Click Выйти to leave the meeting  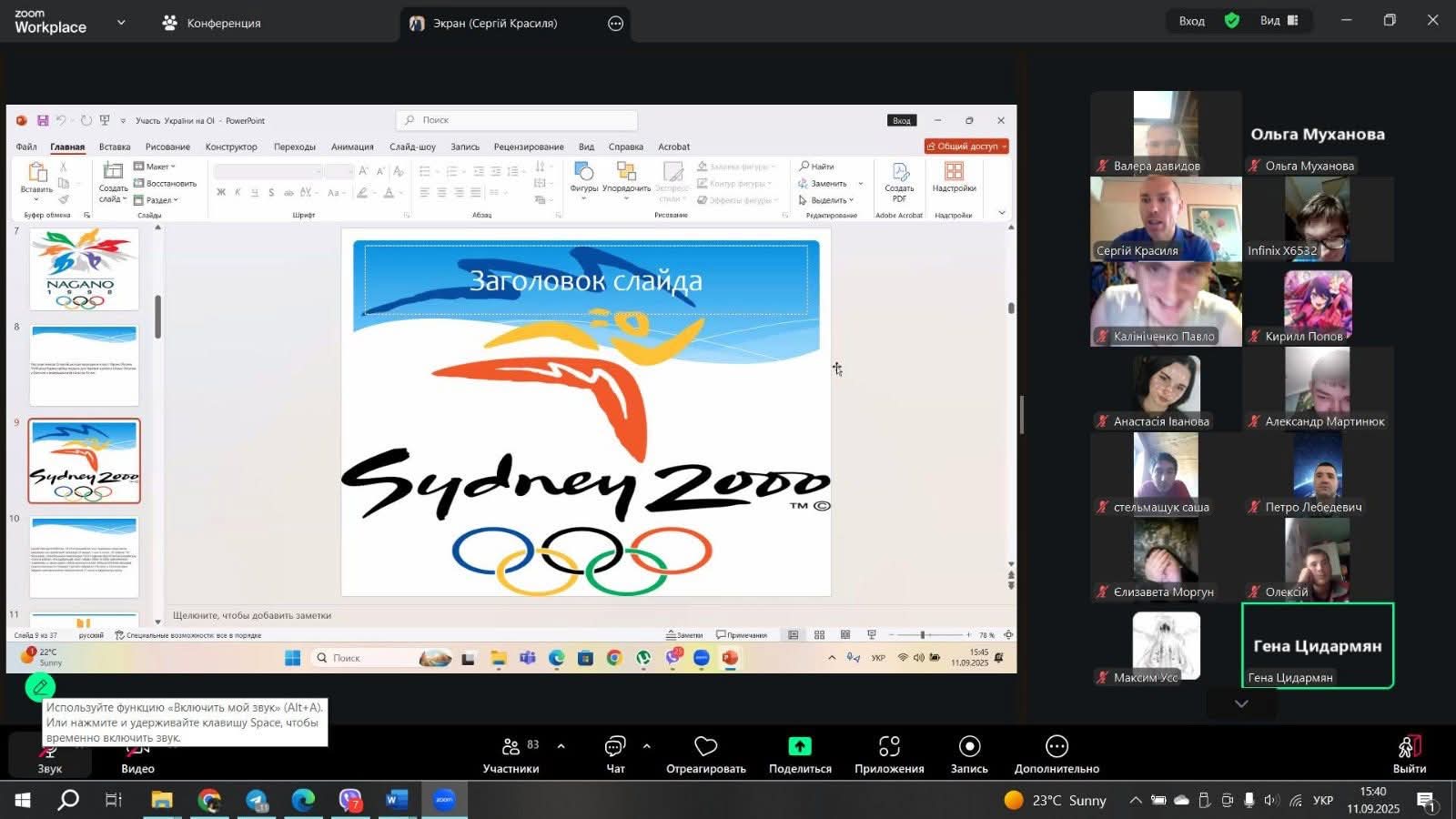click(1409, 755)
